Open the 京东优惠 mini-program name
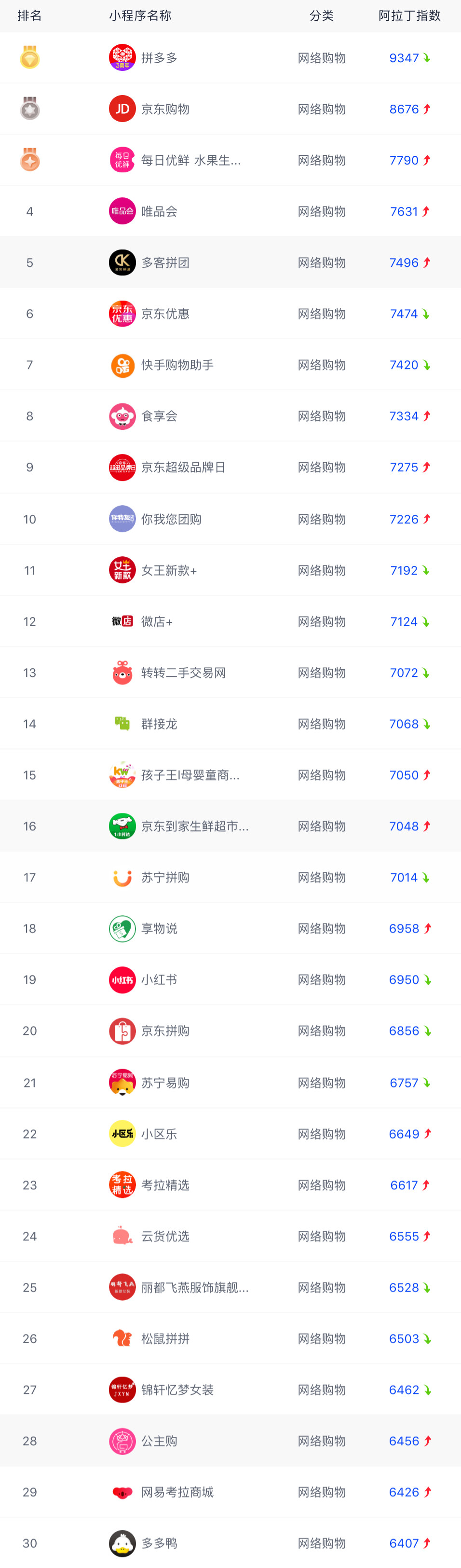461x1568 pixels. [x=165, y=314]
